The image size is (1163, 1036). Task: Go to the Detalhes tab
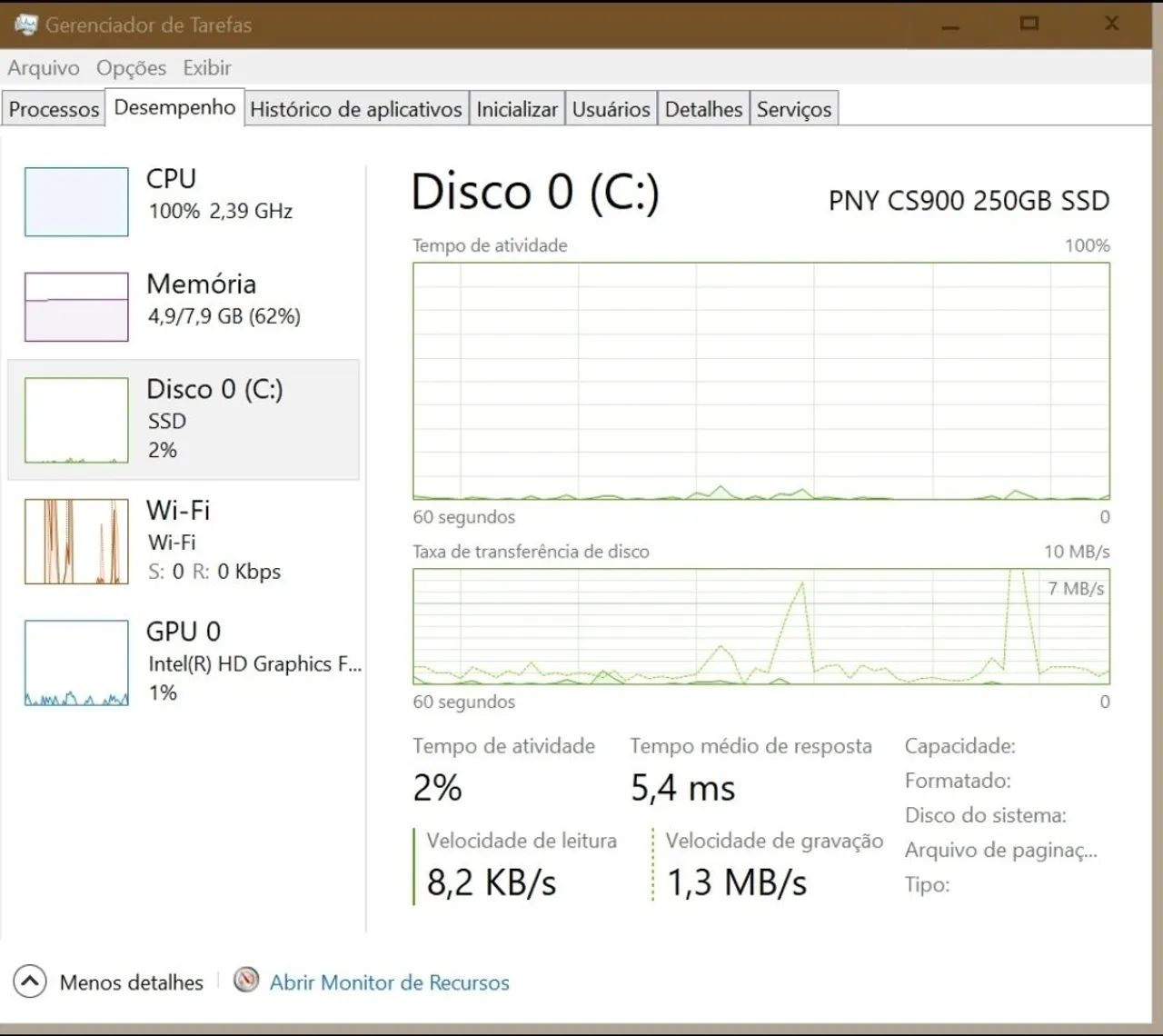[703, 109]
